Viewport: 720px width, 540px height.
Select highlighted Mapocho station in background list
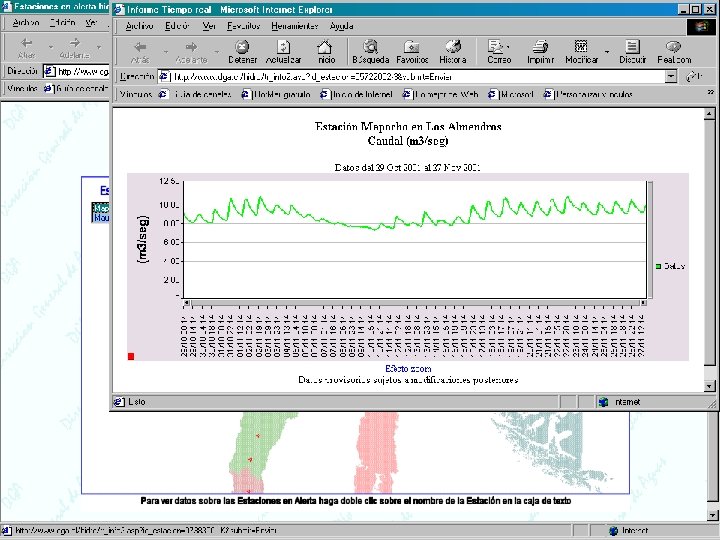tap(101, 208)
